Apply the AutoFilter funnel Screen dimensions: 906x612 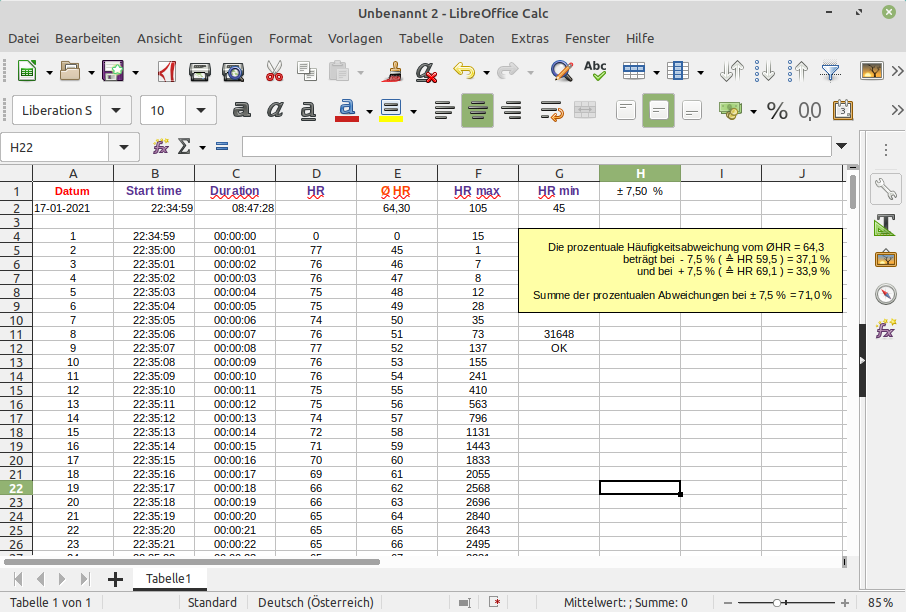tap(830, 72)
